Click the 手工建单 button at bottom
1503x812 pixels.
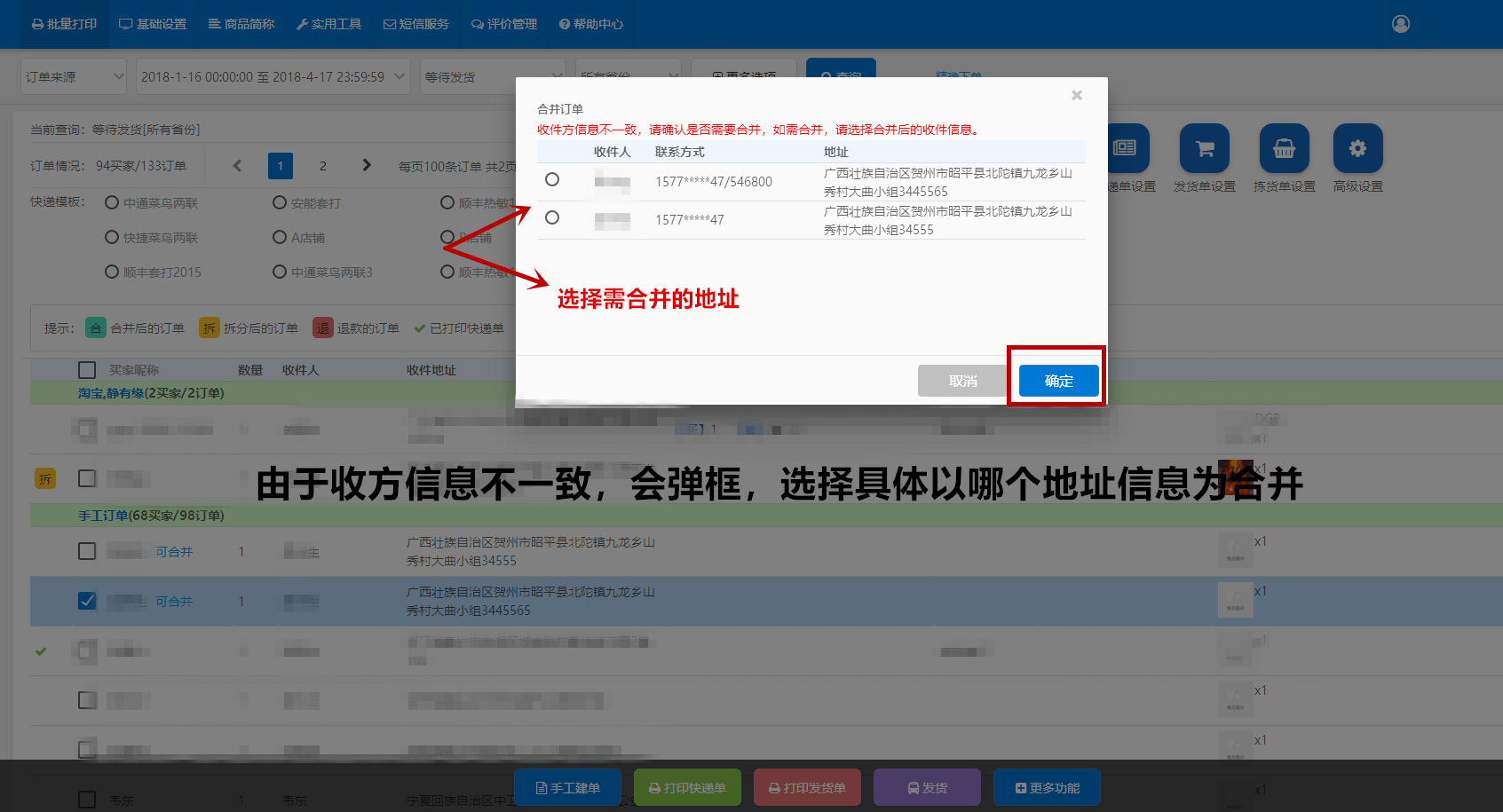[567, 787]
